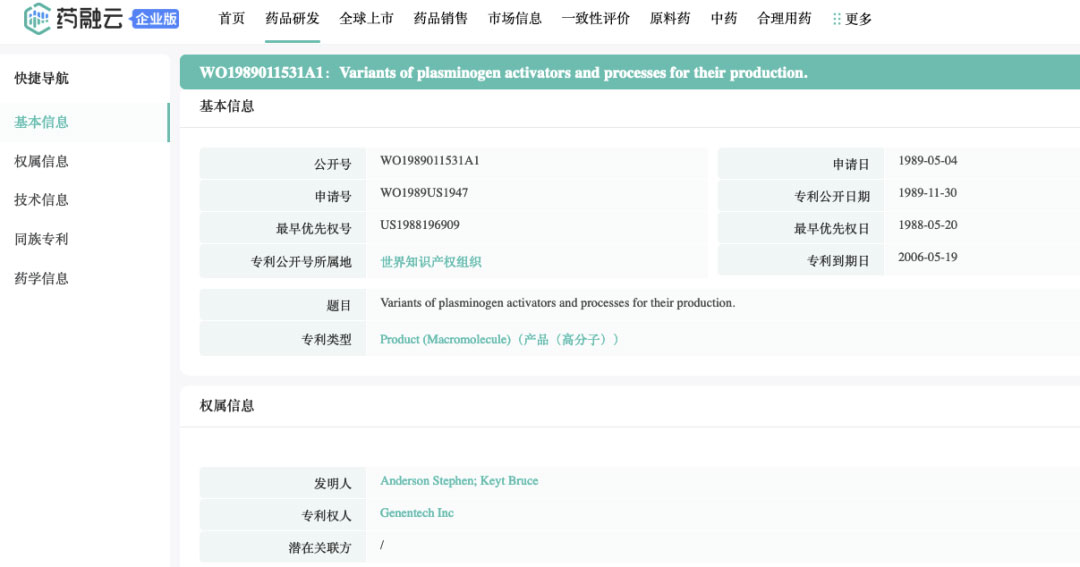Select 合理用药 in navigation
1080x567 pixels.
point(784,19)
